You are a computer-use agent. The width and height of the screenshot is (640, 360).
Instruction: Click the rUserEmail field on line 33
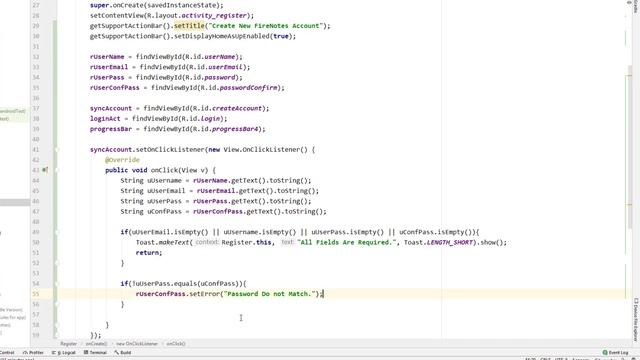[109, 67]
